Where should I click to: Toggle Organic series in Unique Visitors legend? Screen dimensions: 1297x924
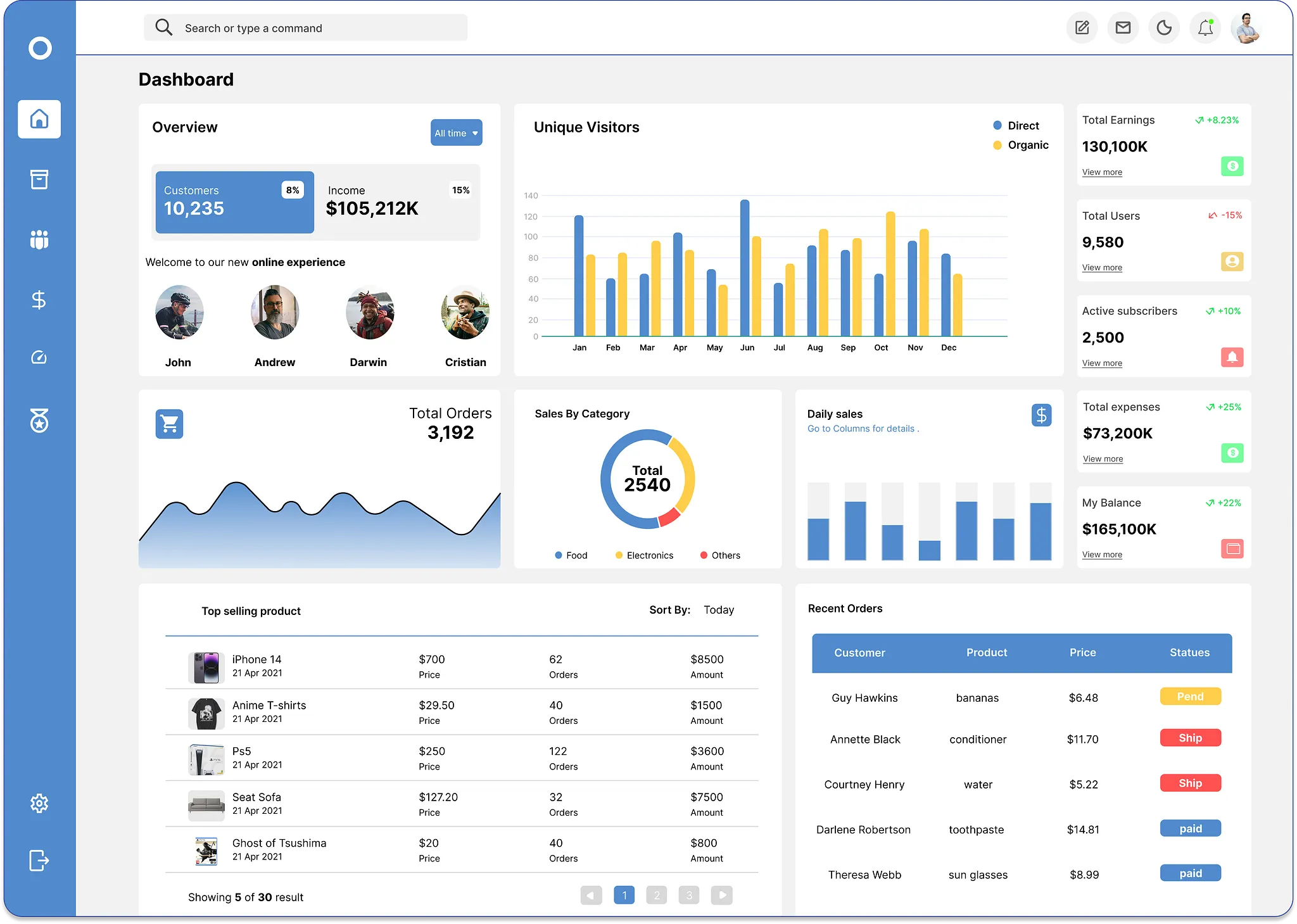point(1021,145)
